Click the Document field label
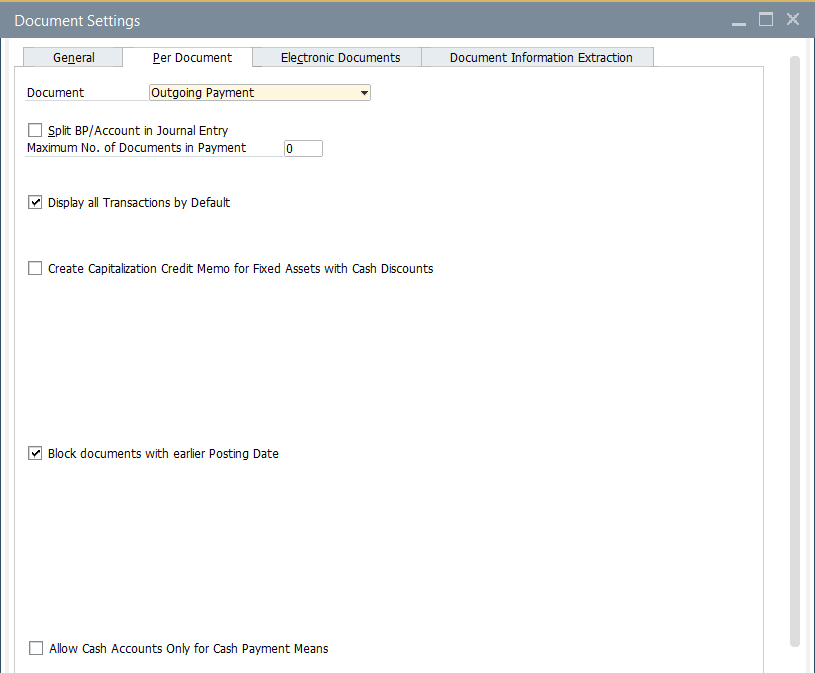This screenshot has width=815, height=673. pyautogui.click(x=56, y=93)
